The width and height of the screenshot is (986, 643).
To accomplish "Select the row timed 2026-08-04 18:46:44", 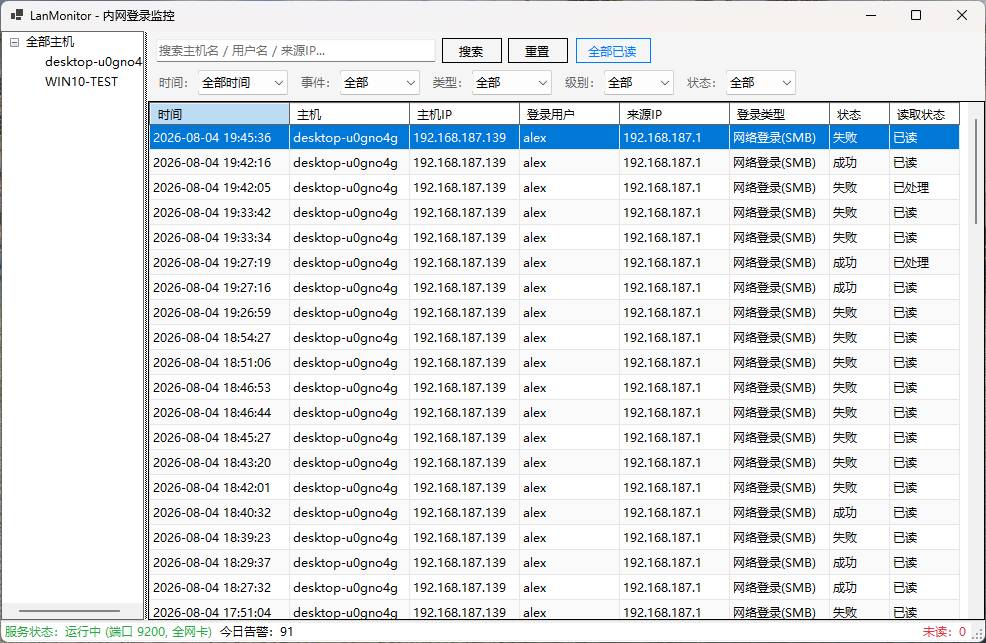I will click(555, 412).
